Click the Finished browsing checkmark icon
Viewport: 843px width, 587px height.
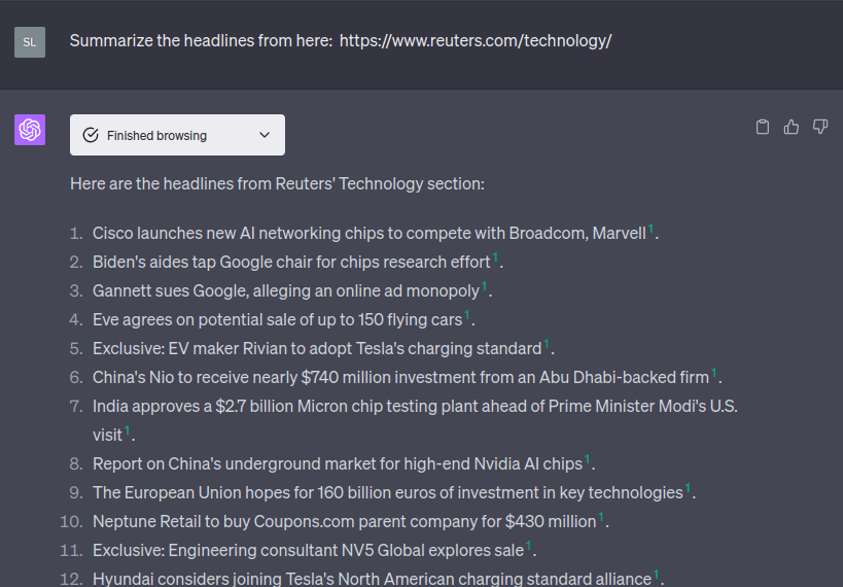point(91,135)
